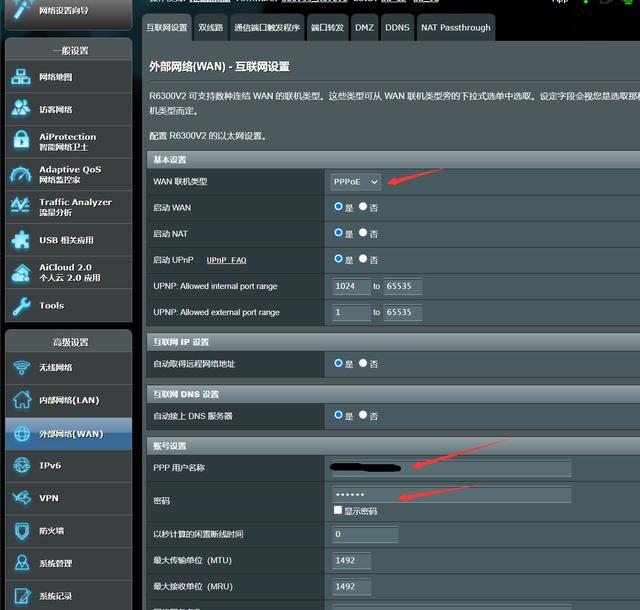Tick the 显示密码 checkbox

click(338, 510)
